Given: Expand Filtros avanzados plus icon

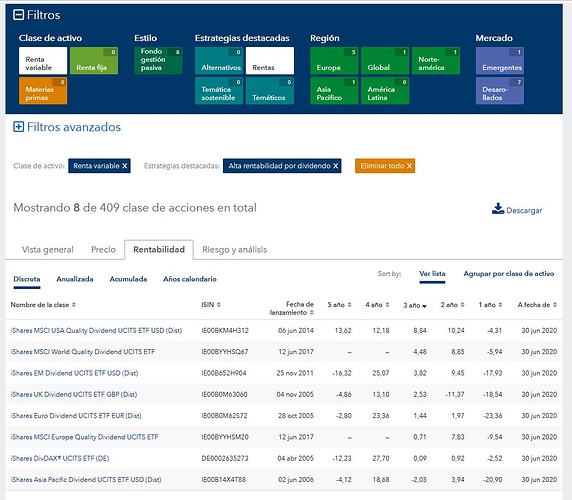Looking at the screenshot, I should point(18,127).
